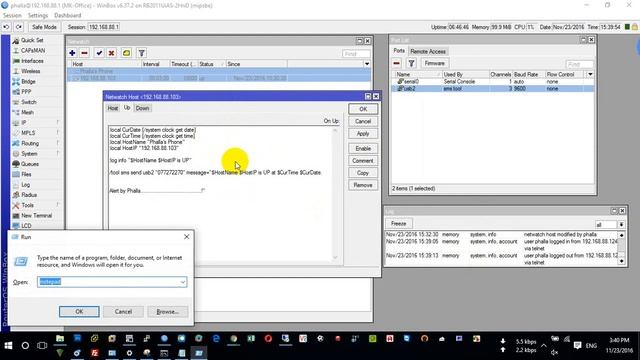Image resolution: width=640 pixels, height=360 pixels.
Task: Switch to Down tab in Netwatch Host dialog
Action: coord(142,108)
